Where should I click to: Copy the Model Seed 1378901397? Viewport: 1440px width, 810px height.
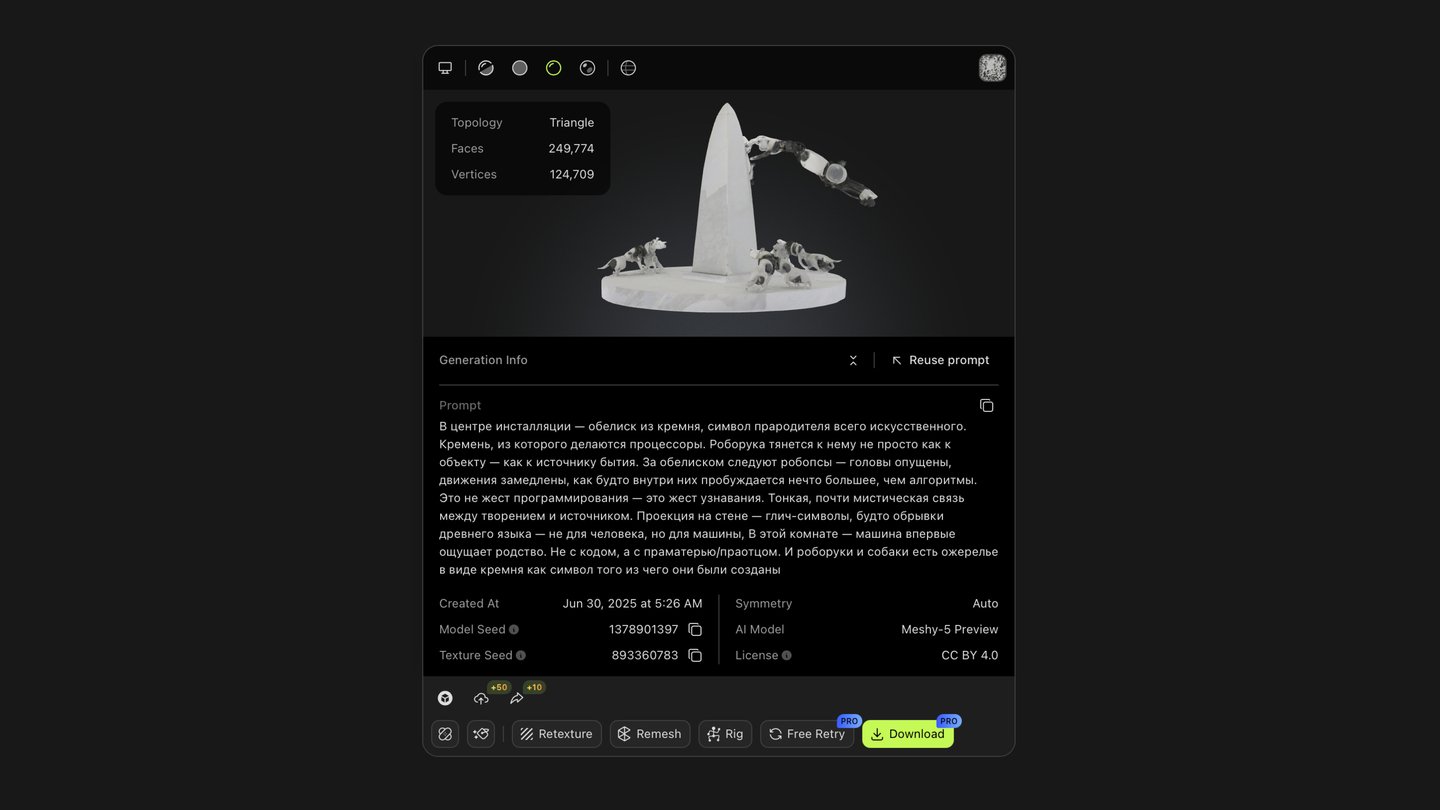(x=695, y=630)
